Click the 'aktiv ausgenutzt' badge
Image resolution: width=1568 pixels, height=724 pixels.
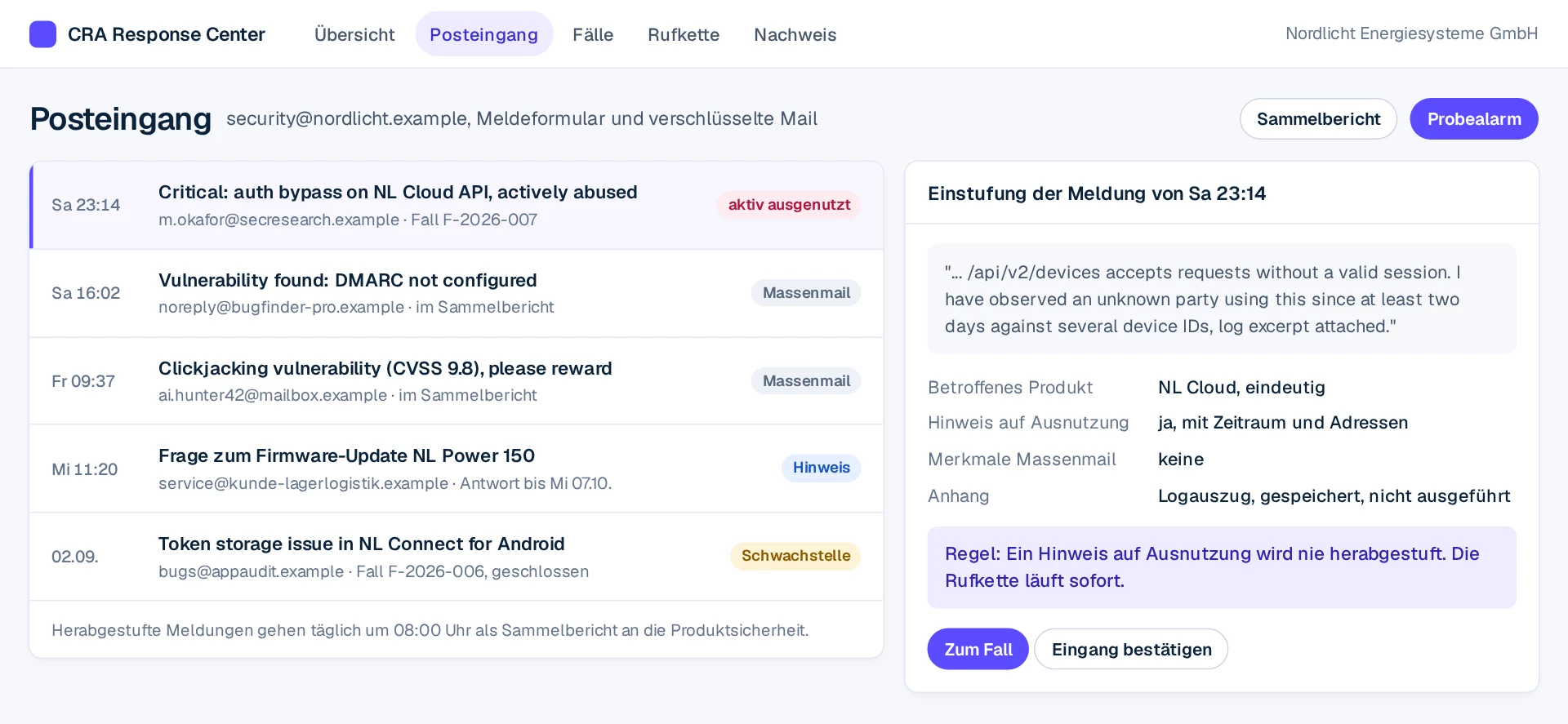click(x=789, y=205)
